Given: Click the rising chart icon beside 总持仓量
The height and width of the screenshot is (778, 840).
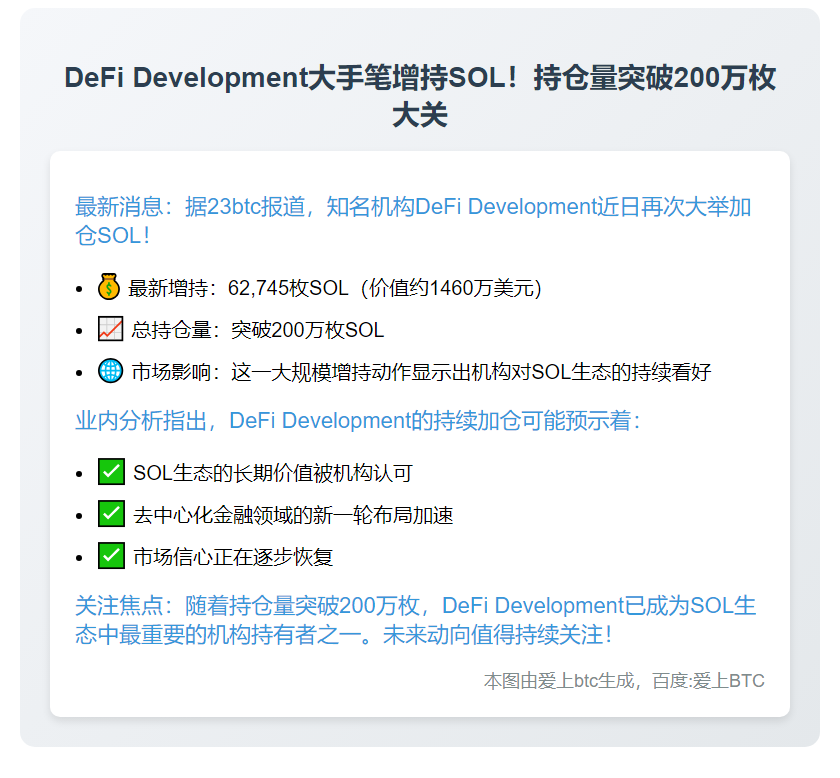Looking at the screenshot, I should pyautogui.click(x=108, y=329).
